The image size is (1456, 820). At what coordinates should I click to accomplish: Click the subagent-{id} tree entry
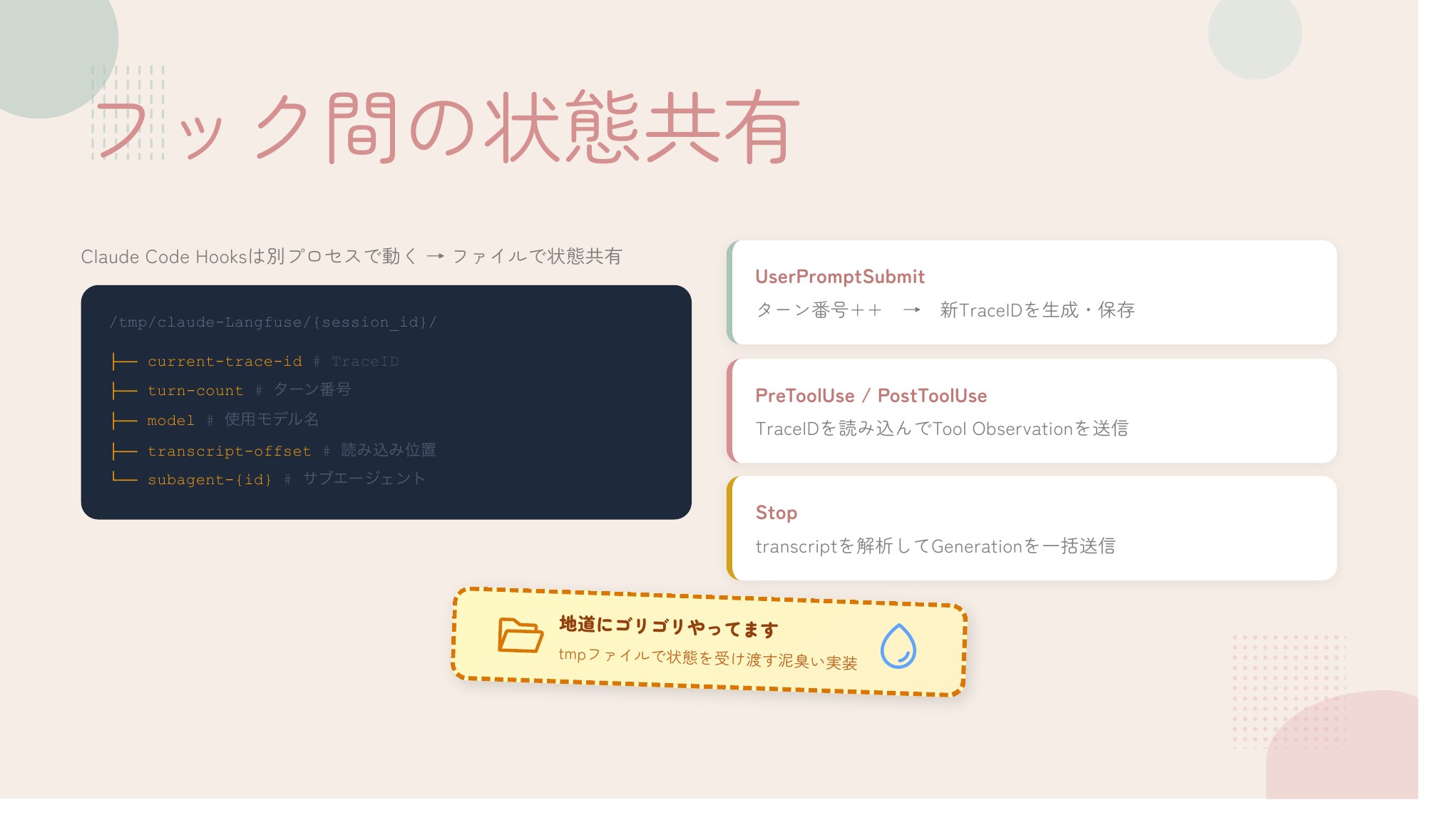point(210,480)
